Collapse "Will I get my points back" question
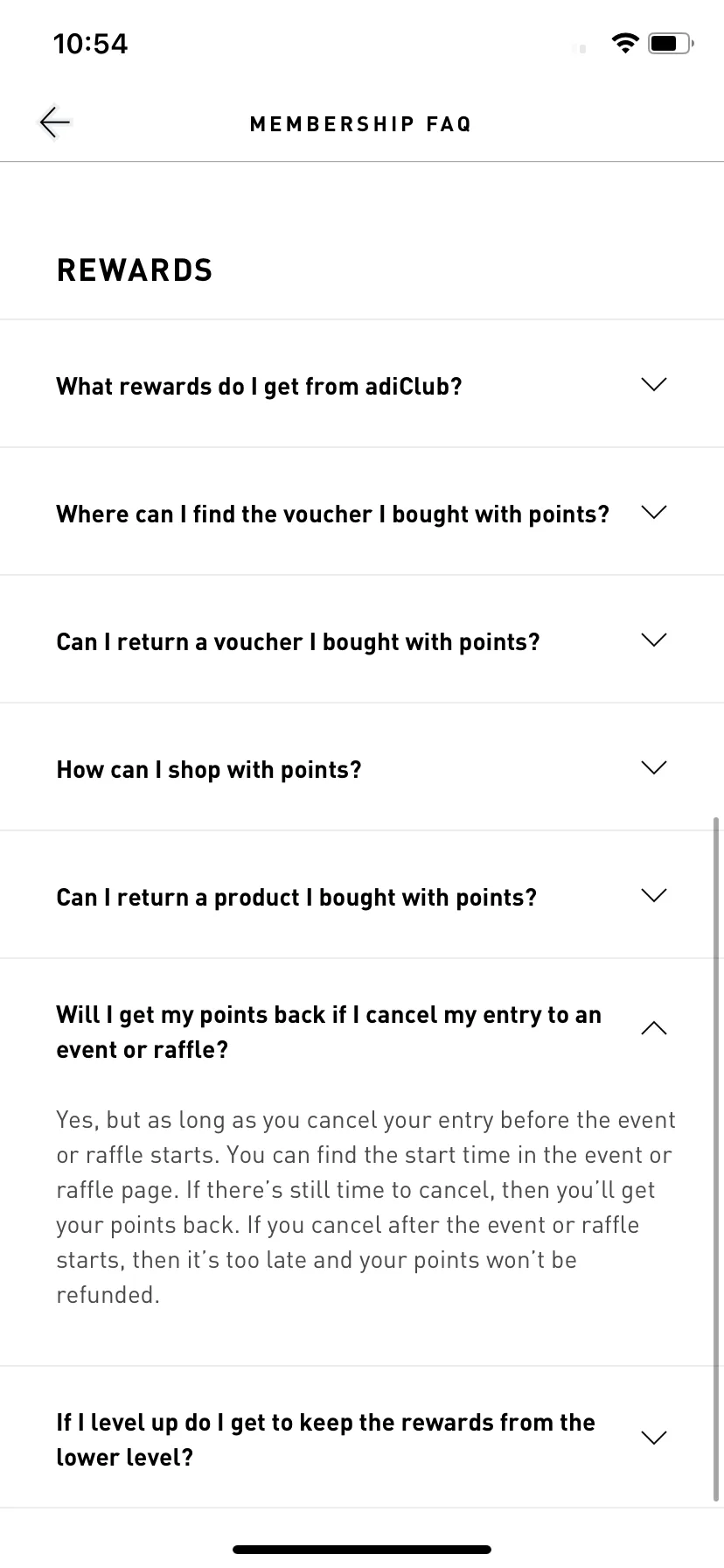724x1568 pixels. click(329, 1032)
